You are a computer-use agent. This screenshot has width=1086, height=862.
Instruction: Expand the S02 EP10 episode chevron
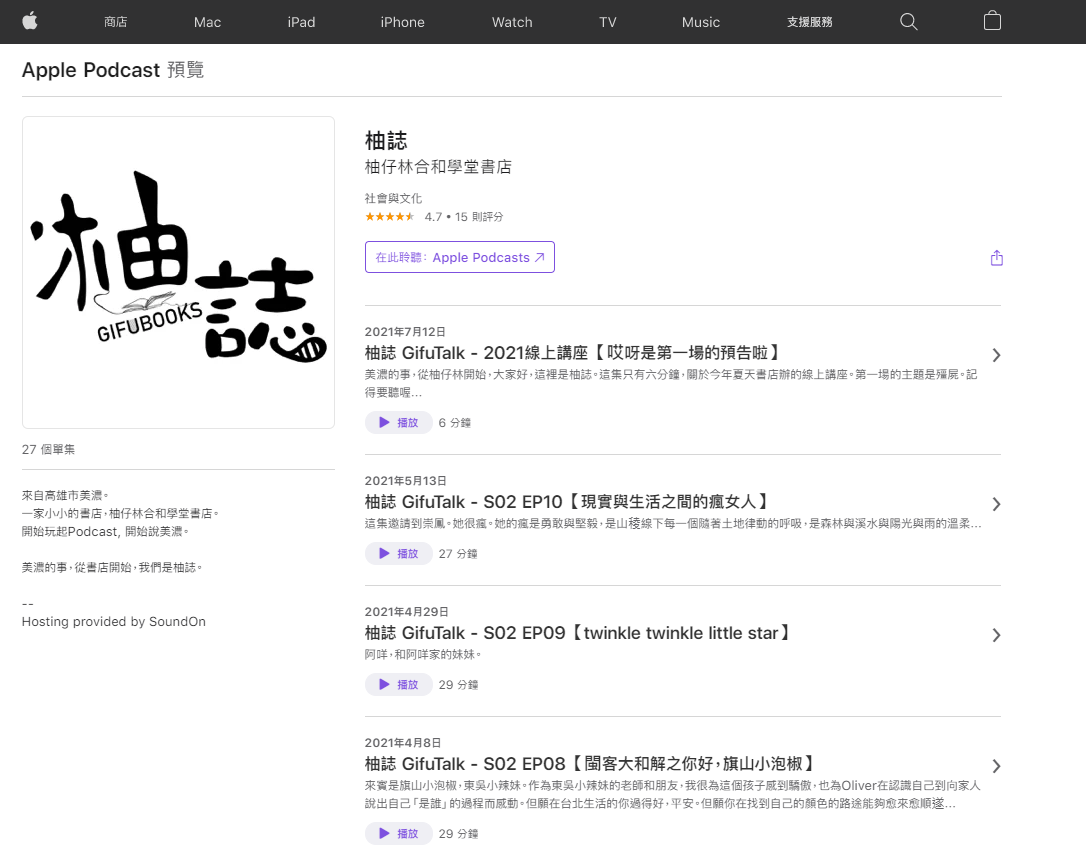click(996, 504)
